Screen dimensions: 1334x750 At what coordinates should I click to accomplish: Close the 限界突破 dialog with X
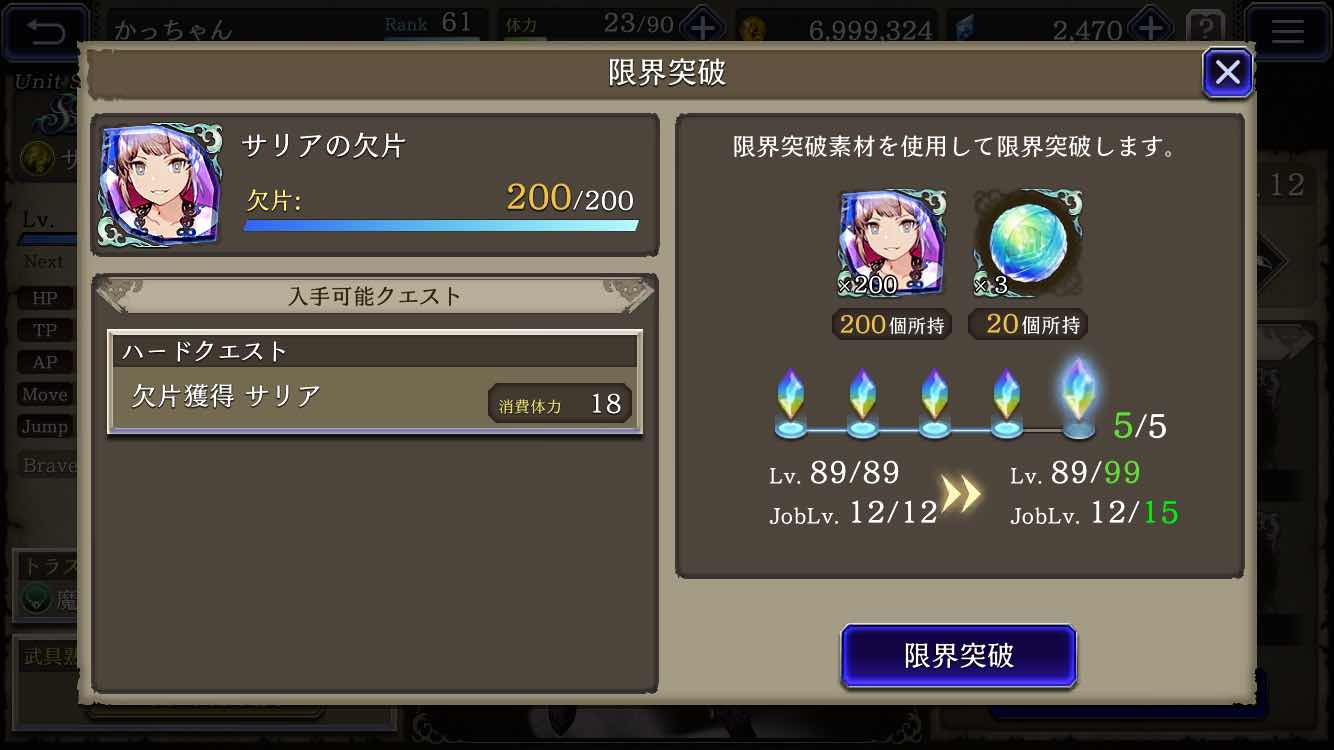pos(1227,72)
